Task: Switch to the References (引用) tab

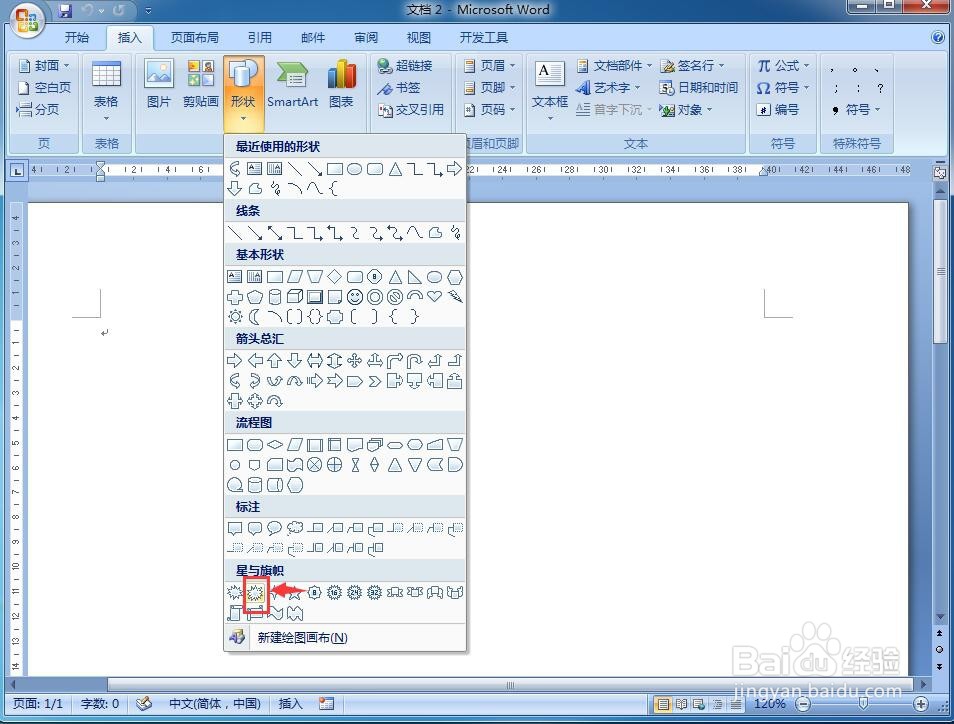Action: [x=260, y=38]
